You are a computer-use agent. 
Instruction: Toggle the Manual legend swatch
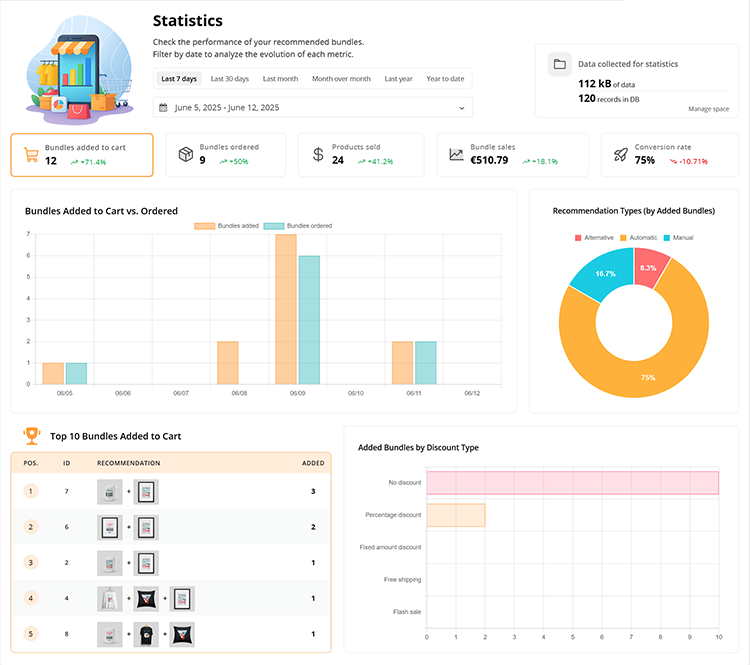click(x=667, y=238)
